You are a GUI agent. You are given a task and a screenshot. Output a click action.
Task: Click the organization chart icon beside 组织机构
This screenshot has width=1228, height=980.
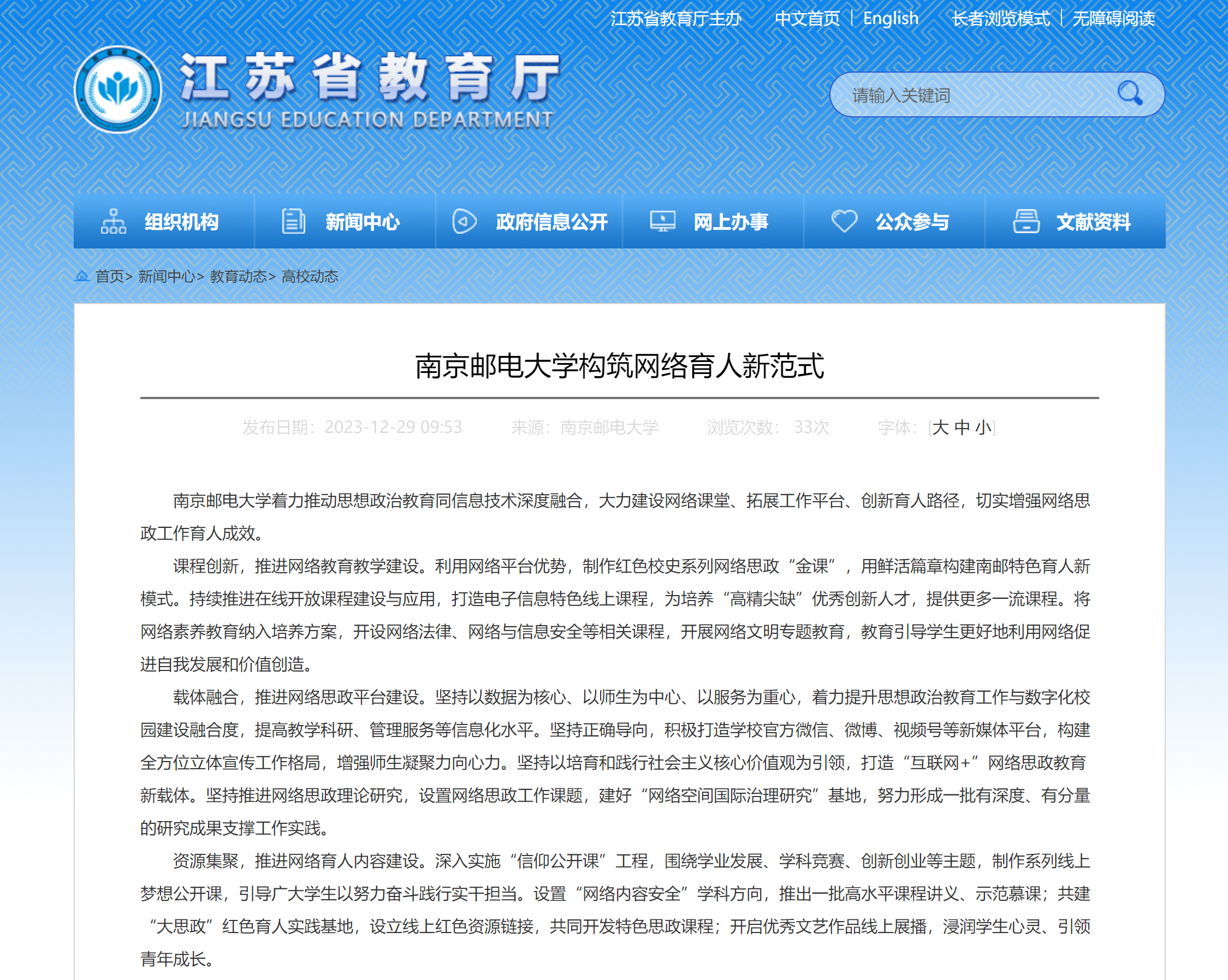[x=114, y=222]
